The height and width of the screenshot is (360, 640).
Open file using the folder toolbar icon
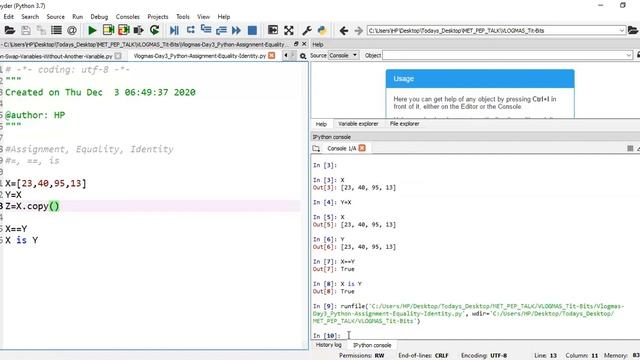coord(10,30)
